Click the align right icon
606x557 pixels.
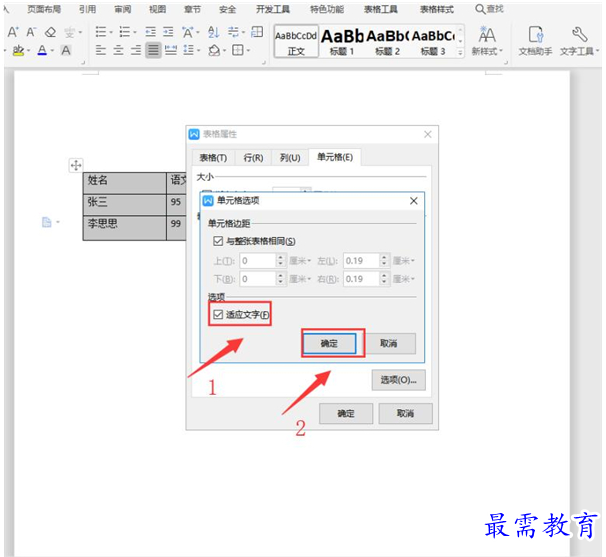[x=136, y=50]
